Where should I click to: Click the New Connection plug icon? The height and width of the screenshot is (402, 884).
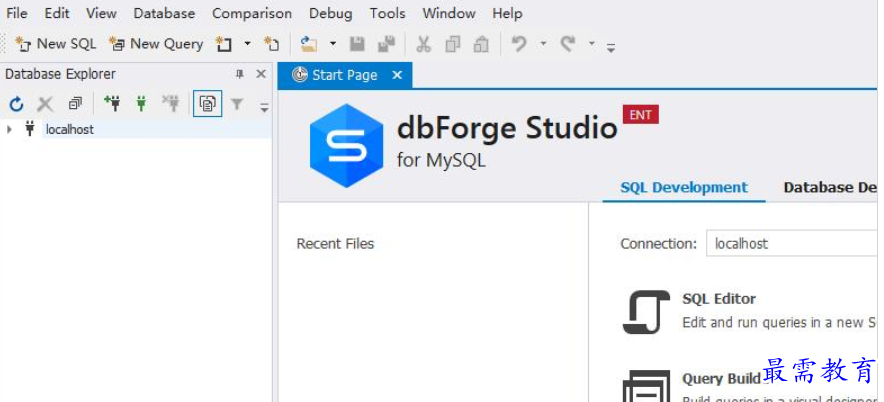click(x=112, y=103)
